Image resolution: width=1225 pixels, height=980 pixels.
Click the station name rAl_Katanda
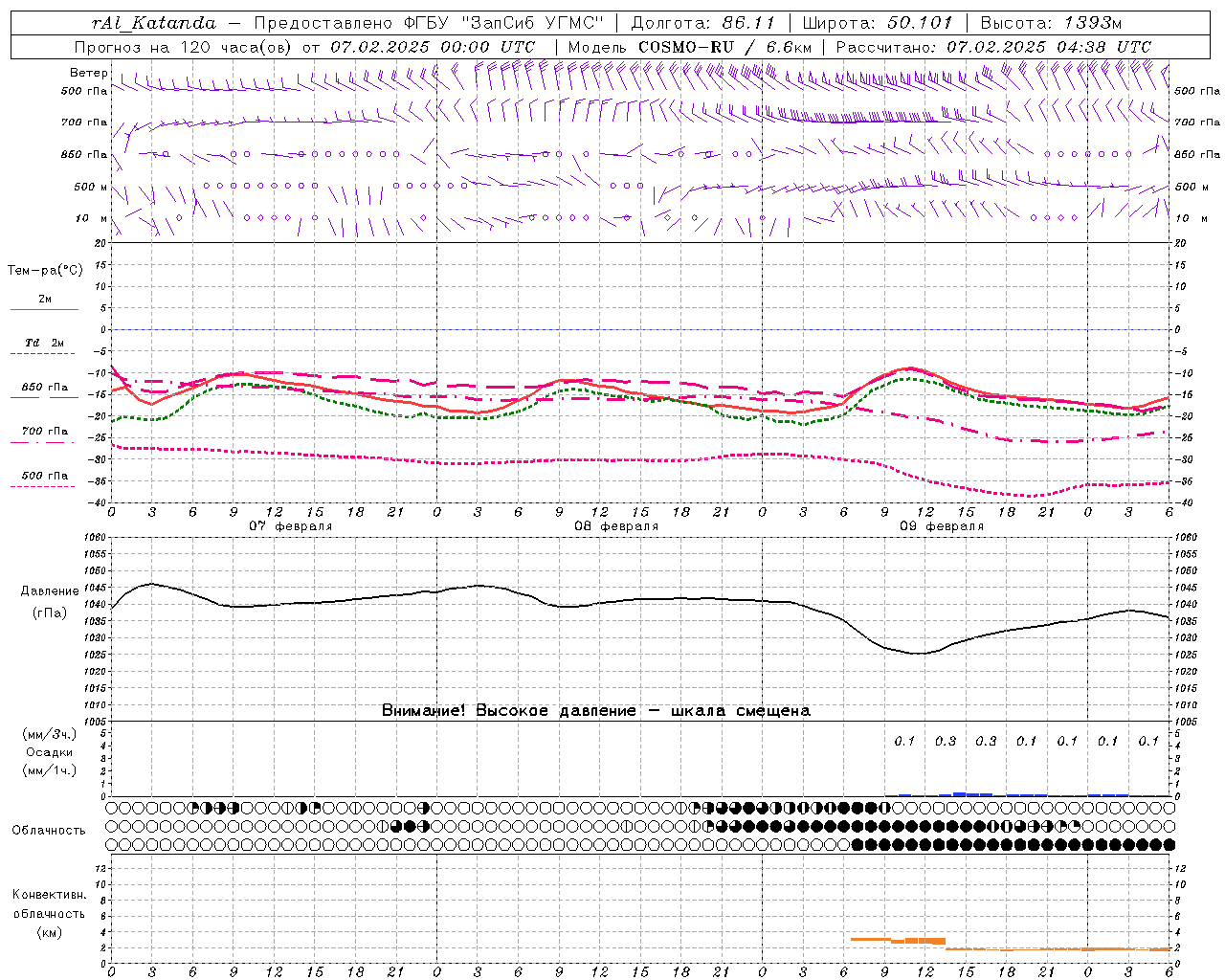154,23
